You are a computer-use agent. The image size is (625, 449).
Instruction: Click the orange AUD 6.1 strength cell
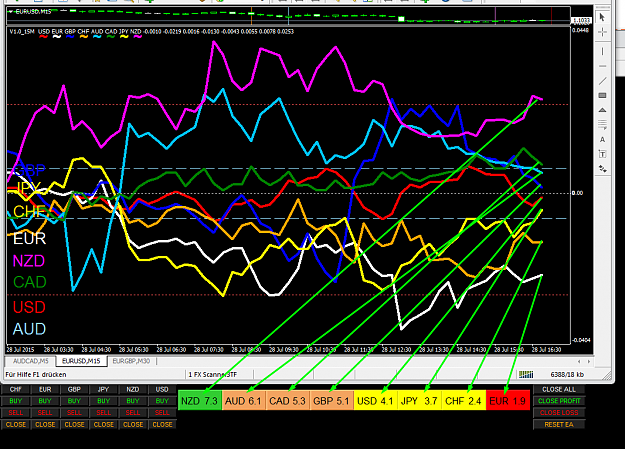click(244, 401)
